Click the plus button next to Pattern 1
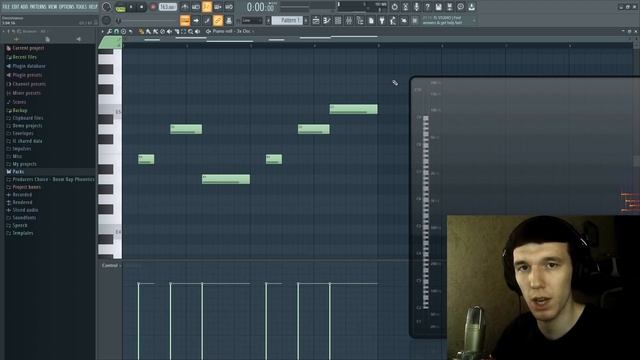640x360 pixels. click(306, 20)
